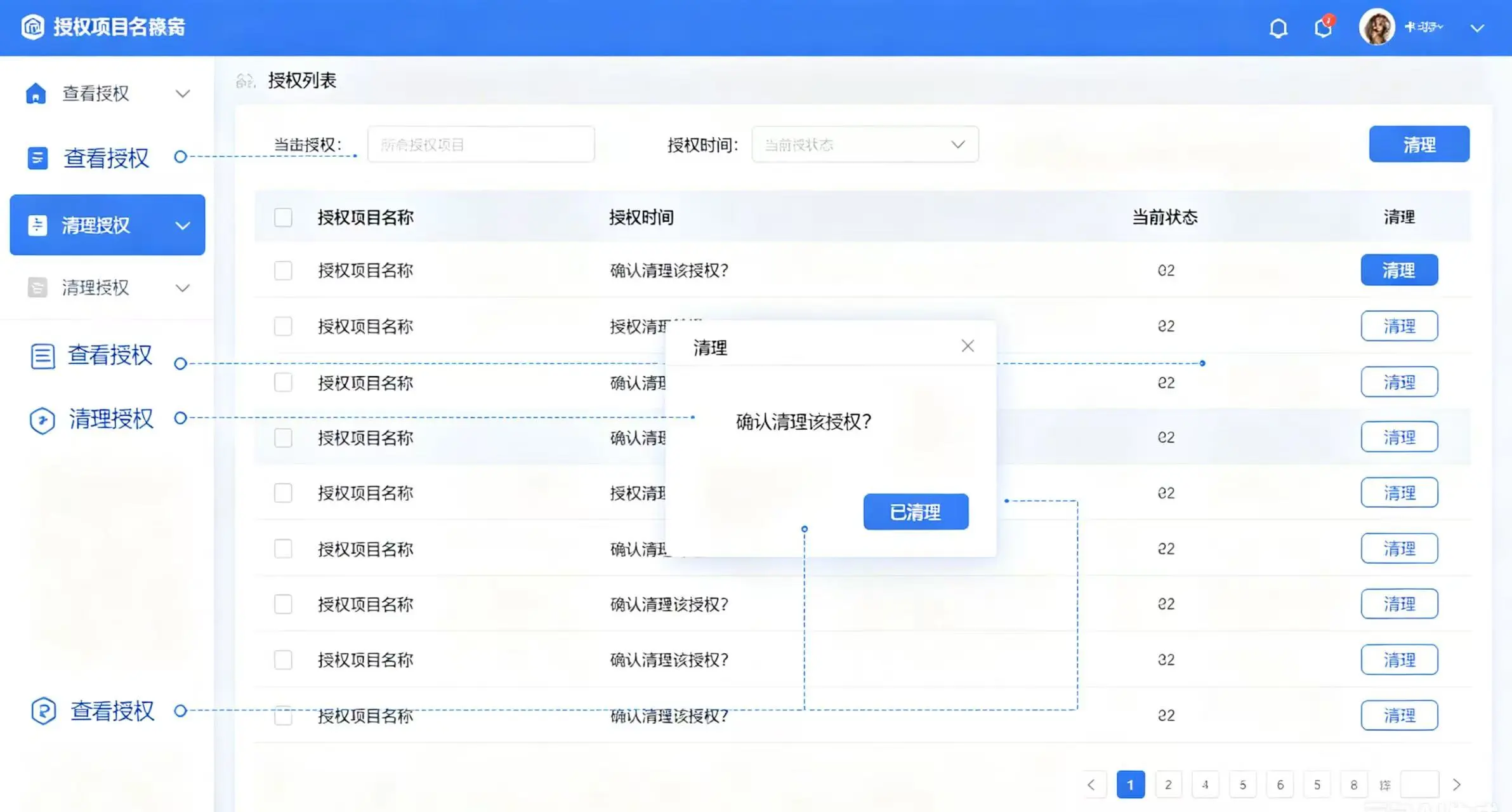Toggle the select-all checkbox in the table header

click(283, 218)
